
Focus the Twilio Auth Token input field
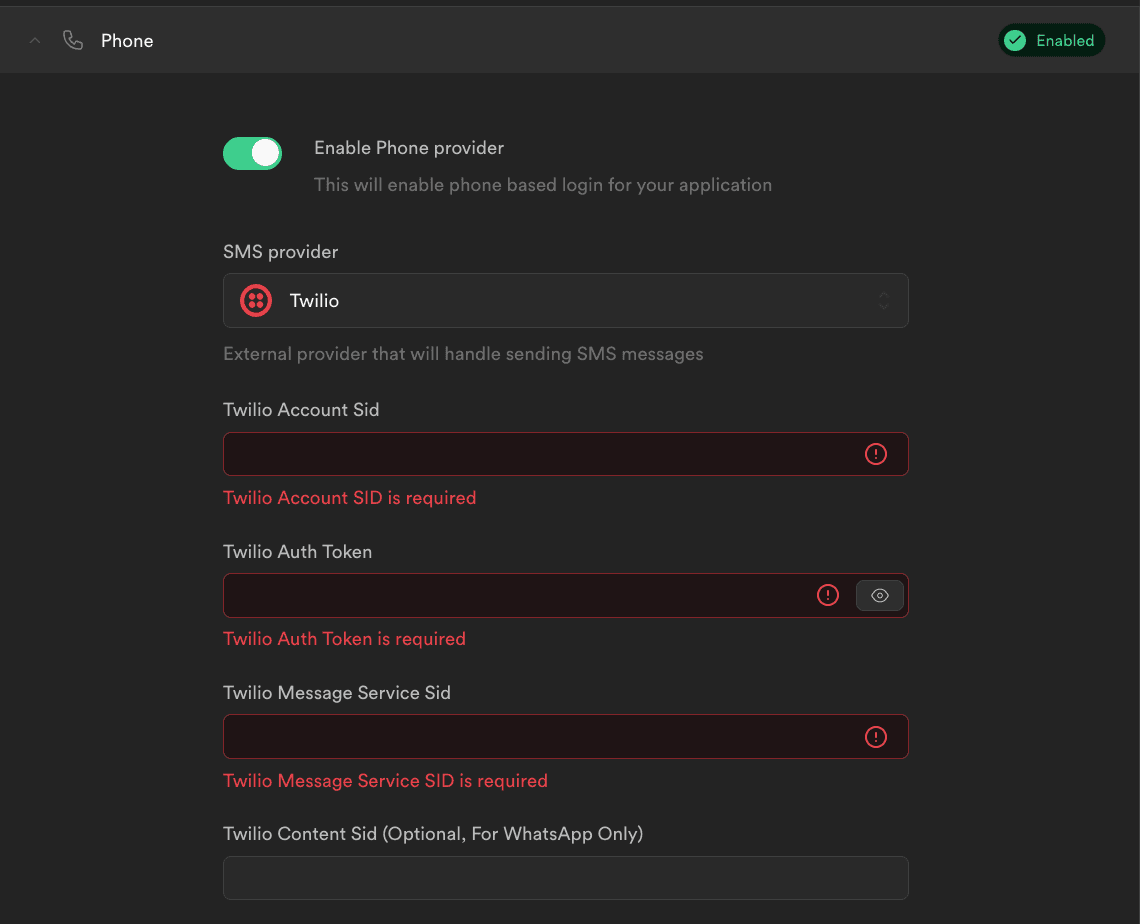point(515,595)
